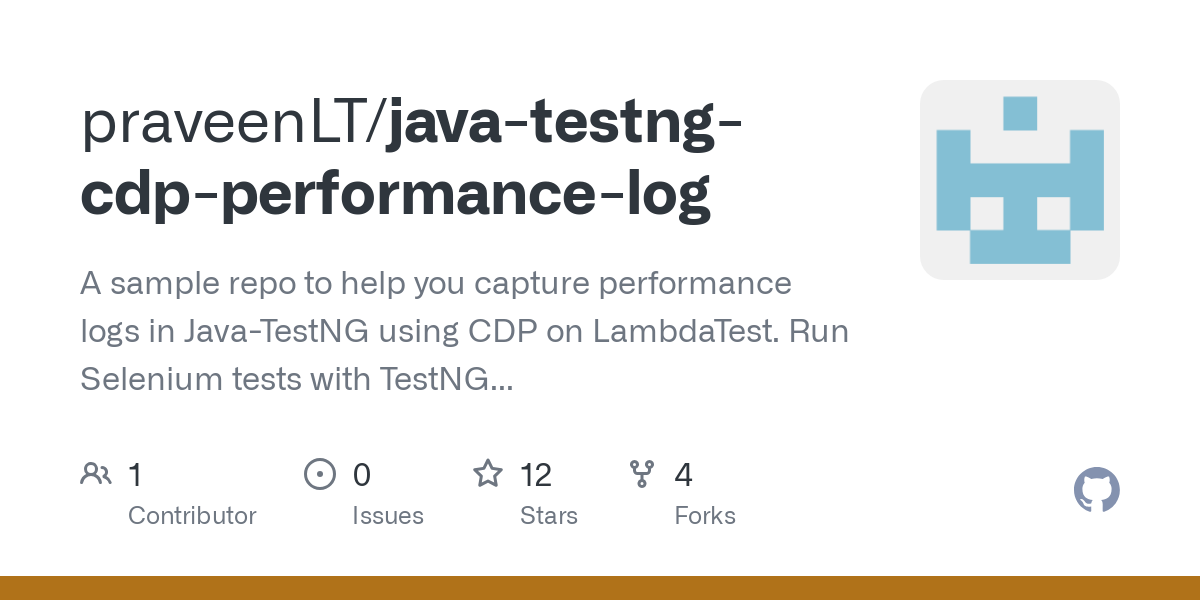Image resolution: width=1200 pixels, height=600 pixels.
Task: Click the contributor count 1
Action: 135,474
